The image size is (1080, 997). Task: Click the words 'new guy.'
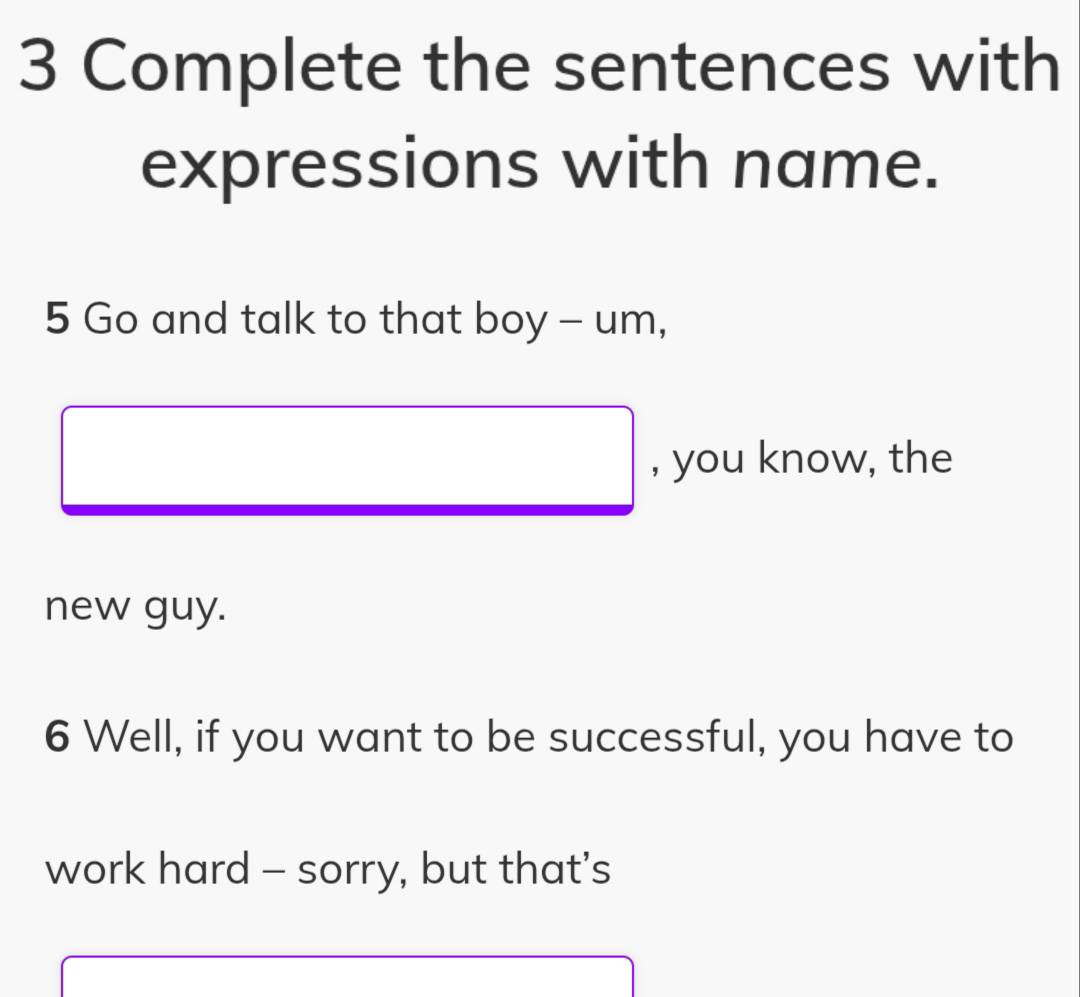click(135, 604)
